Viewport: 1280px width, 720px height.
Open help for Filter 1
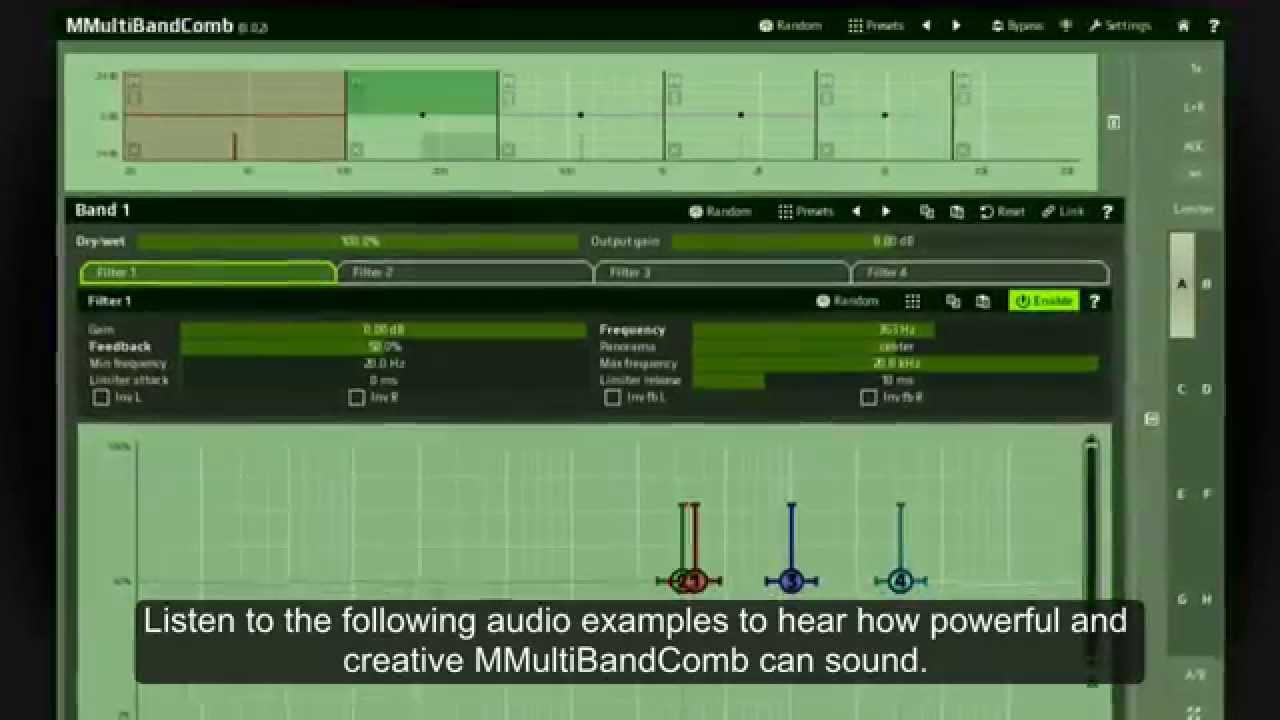[1094, 300]
